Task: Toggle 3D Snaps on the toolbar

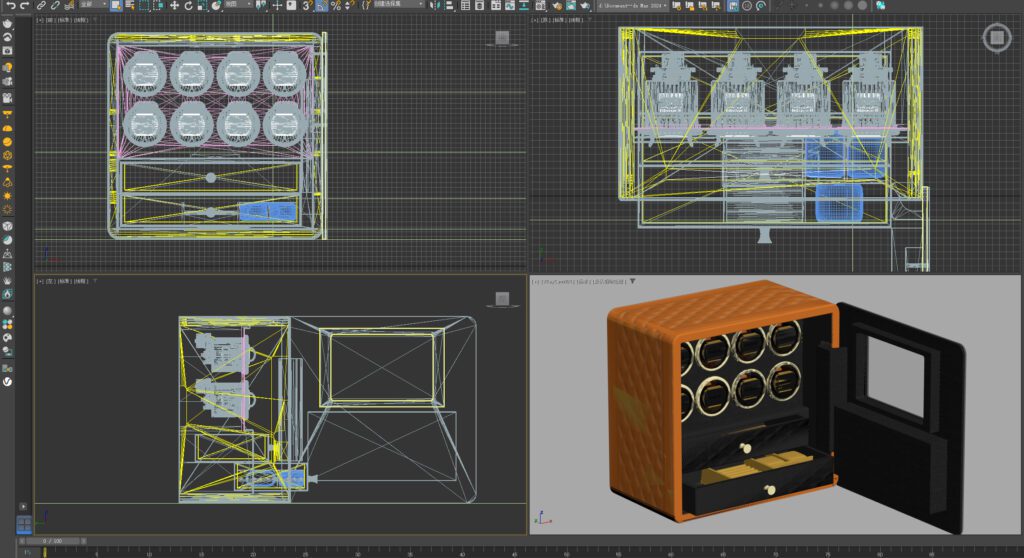Action: point(307,6)
